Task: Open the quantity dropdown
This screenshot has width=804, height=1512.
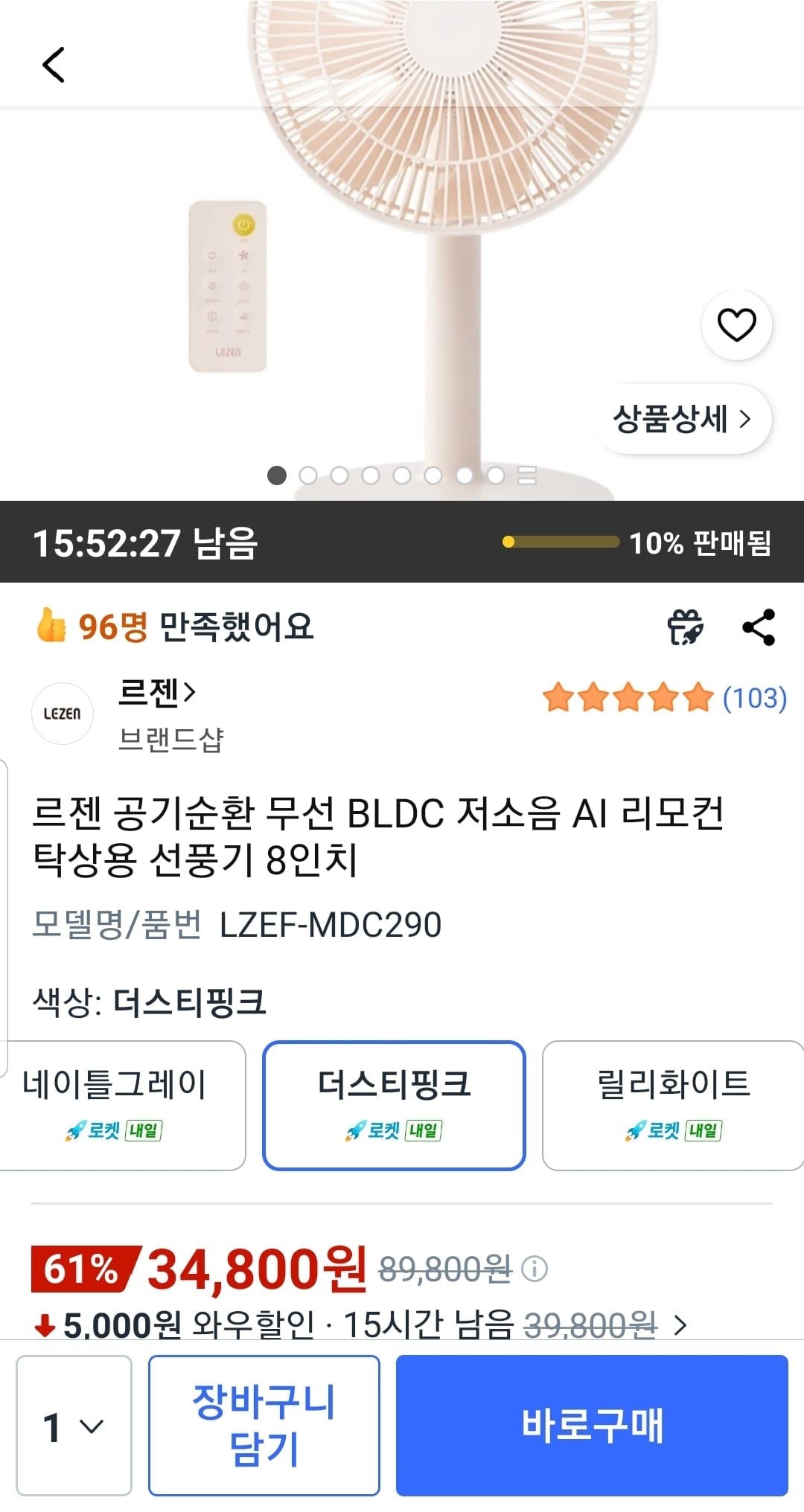Action: (x=74, y=1425)
